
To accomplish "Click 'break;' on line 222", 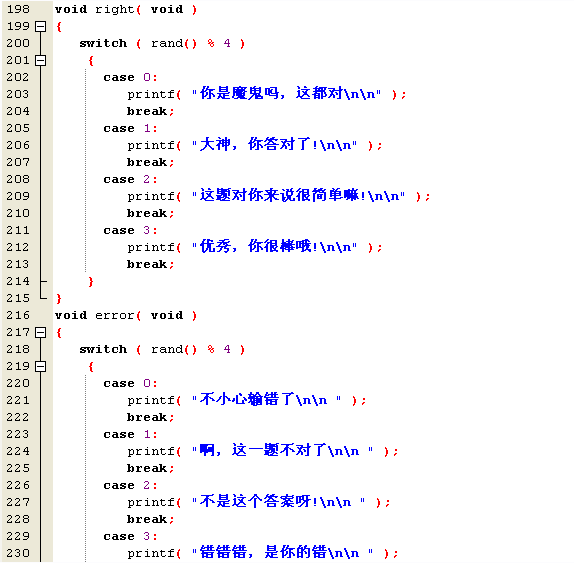I will click(x=150, y=417).
